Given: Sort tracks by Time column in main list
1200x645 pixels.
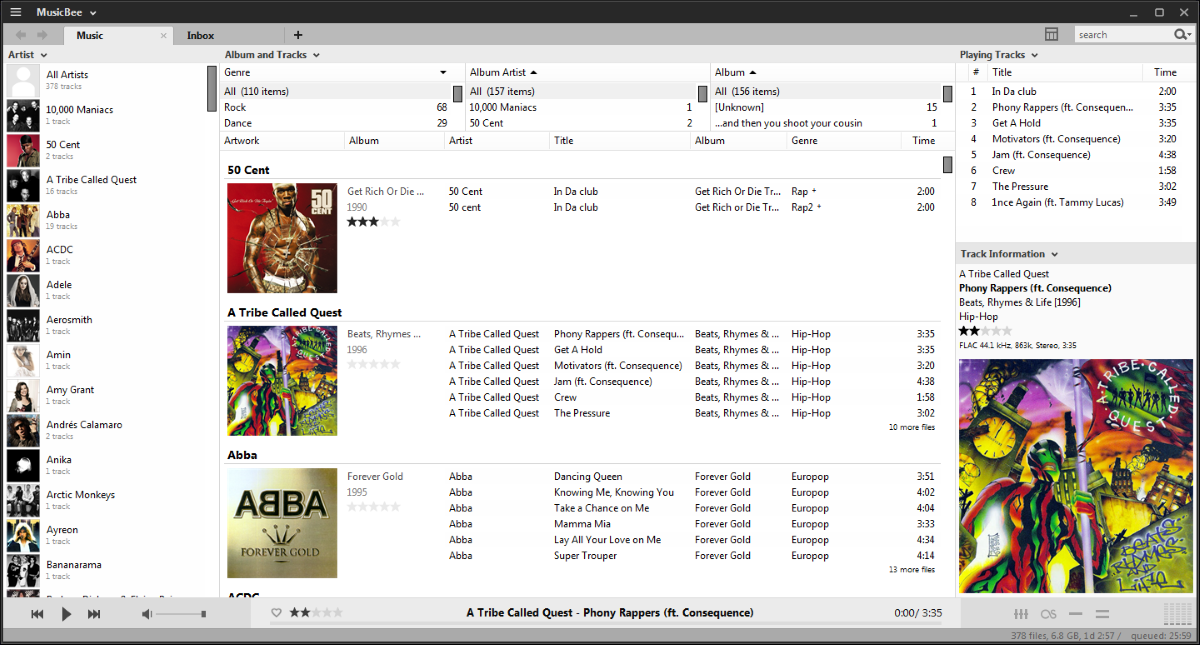Looking at the screenshot, I should (923, 141).
